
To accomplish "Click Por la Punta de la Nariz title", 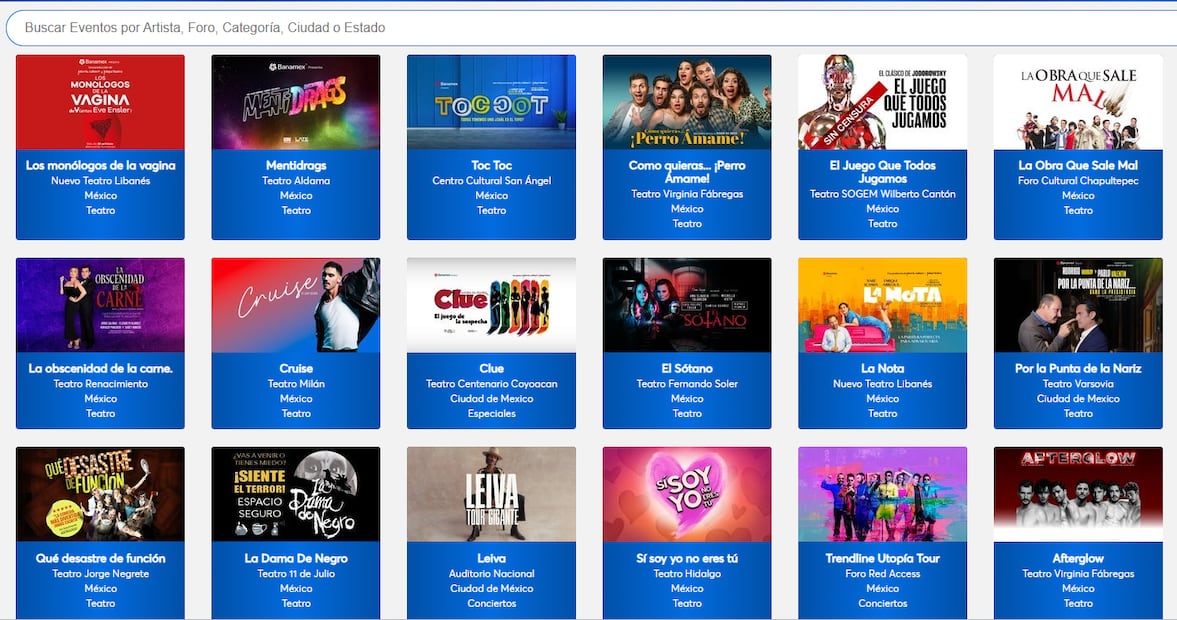I will pyautogui.click(x=1078, y=368).
